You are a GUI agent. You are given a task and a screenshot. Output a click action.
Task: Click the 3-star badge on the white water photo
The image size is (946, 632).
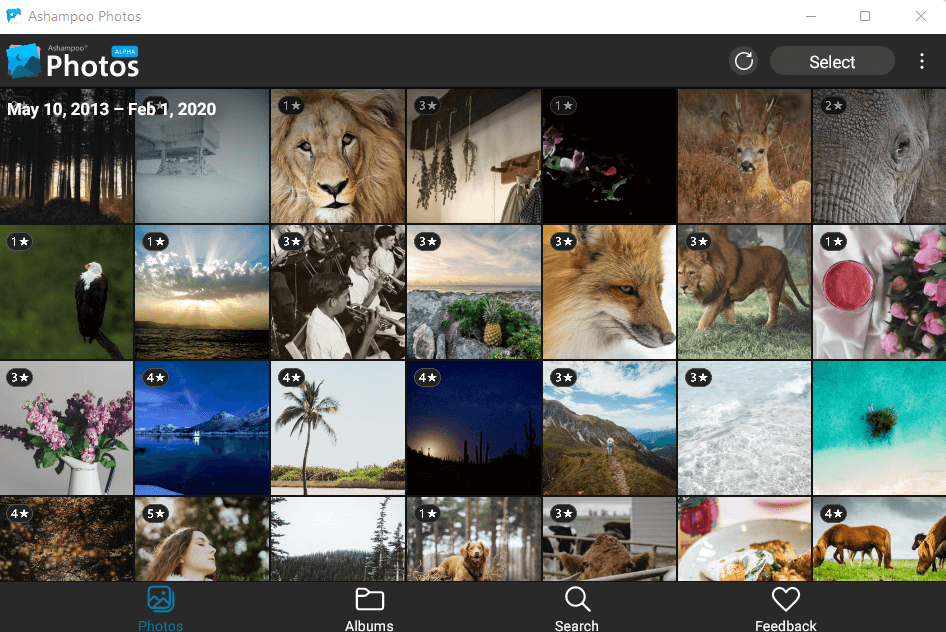698,378
